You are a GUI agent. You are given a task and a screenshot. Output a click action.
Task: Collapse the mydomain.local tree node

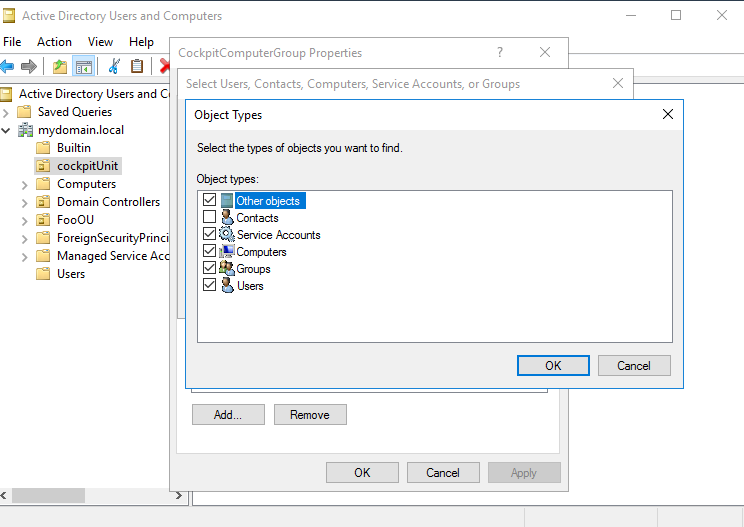6,130
